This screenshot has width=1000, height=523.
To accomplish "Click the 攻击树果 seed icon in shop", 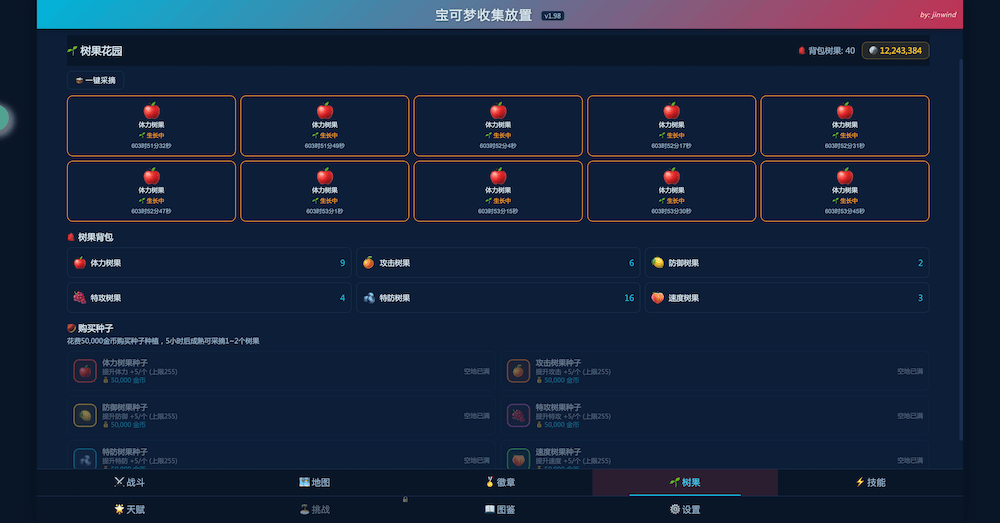I will coord(518,371).
